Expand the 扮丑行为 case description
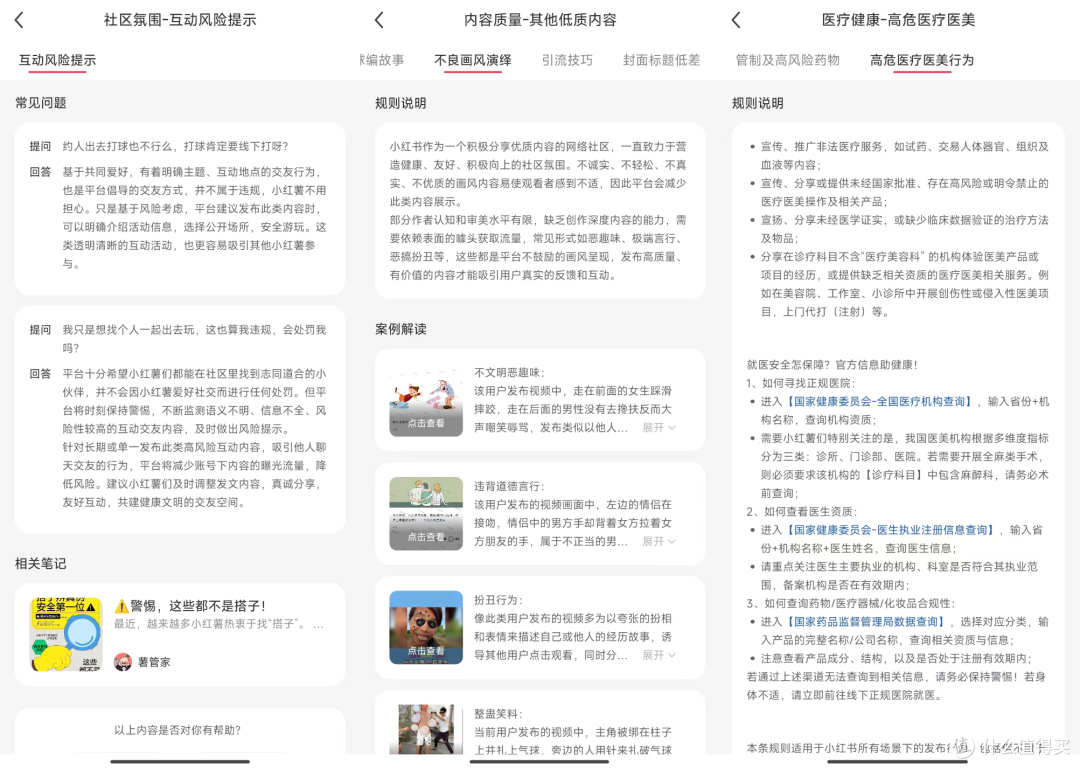Image resolution: width=1080 pixels, height=769 pixels. tap(658, 655)
